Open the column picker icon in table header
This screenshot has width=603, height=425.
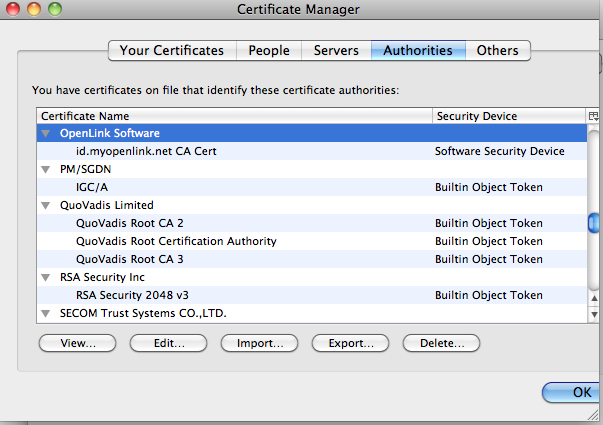(x=593, y=116)
